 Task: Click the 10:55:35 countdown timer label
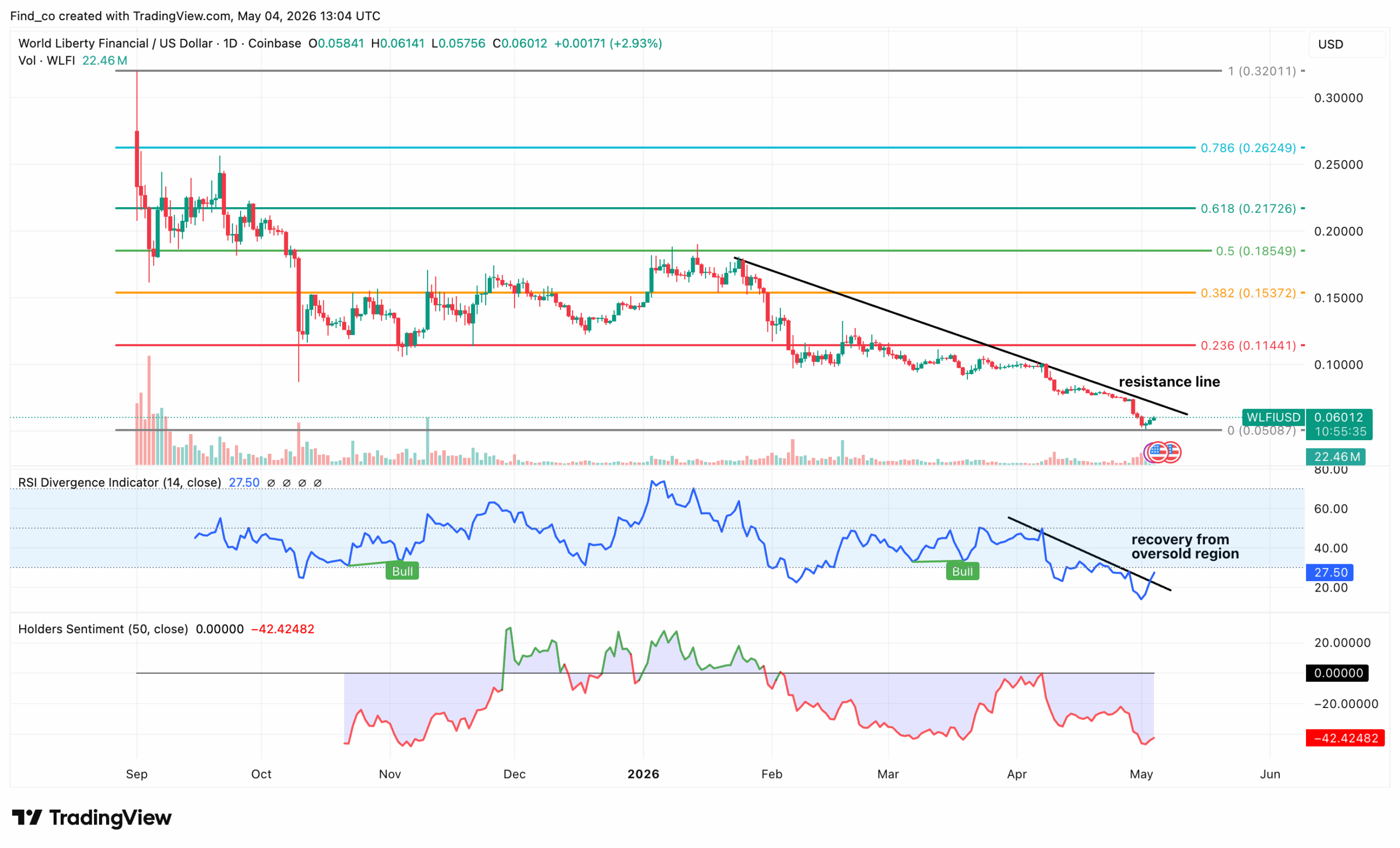click(1339, 432)
